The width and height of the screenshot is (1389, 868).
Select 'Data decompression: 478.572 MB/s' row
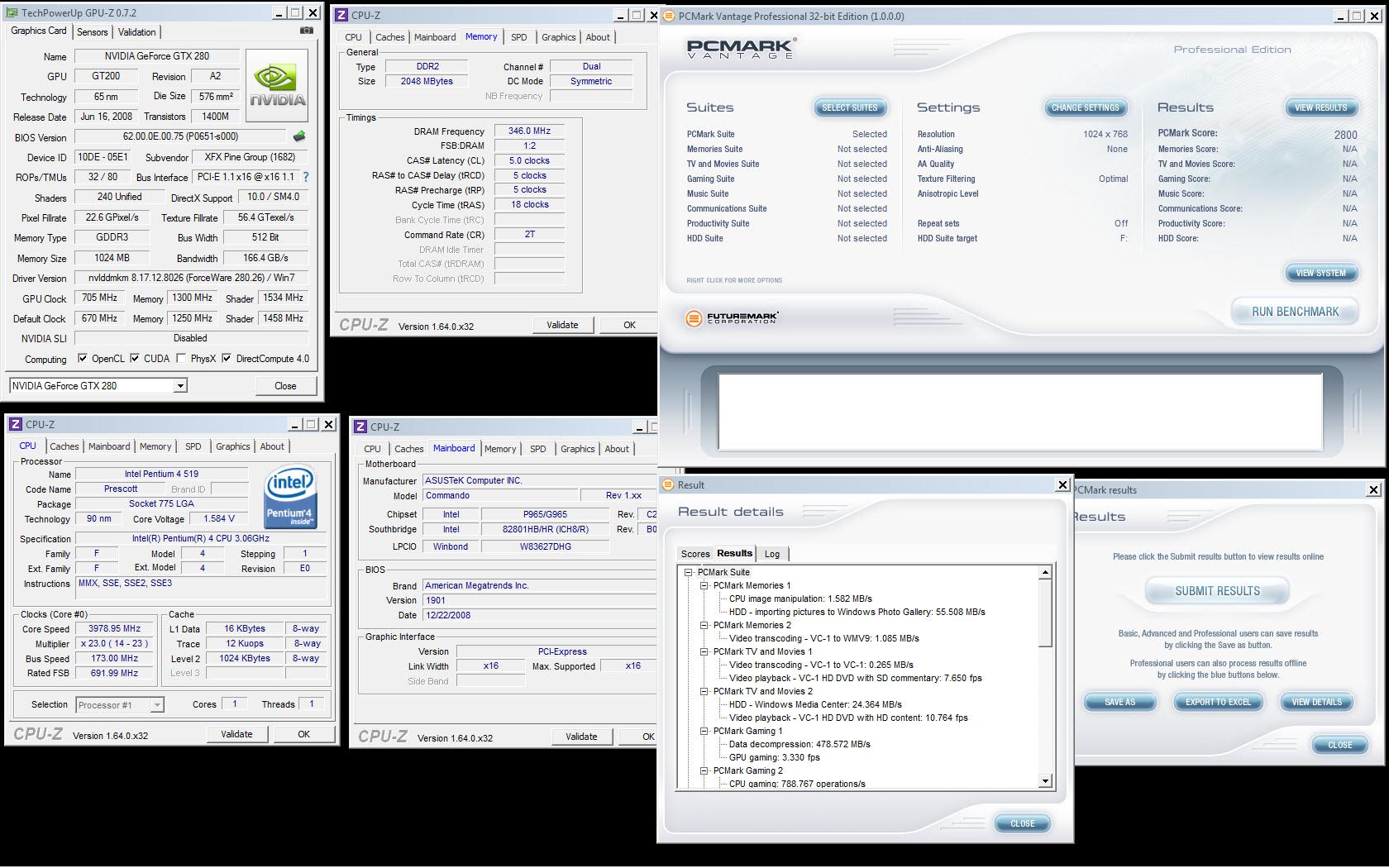pos(800,744)
